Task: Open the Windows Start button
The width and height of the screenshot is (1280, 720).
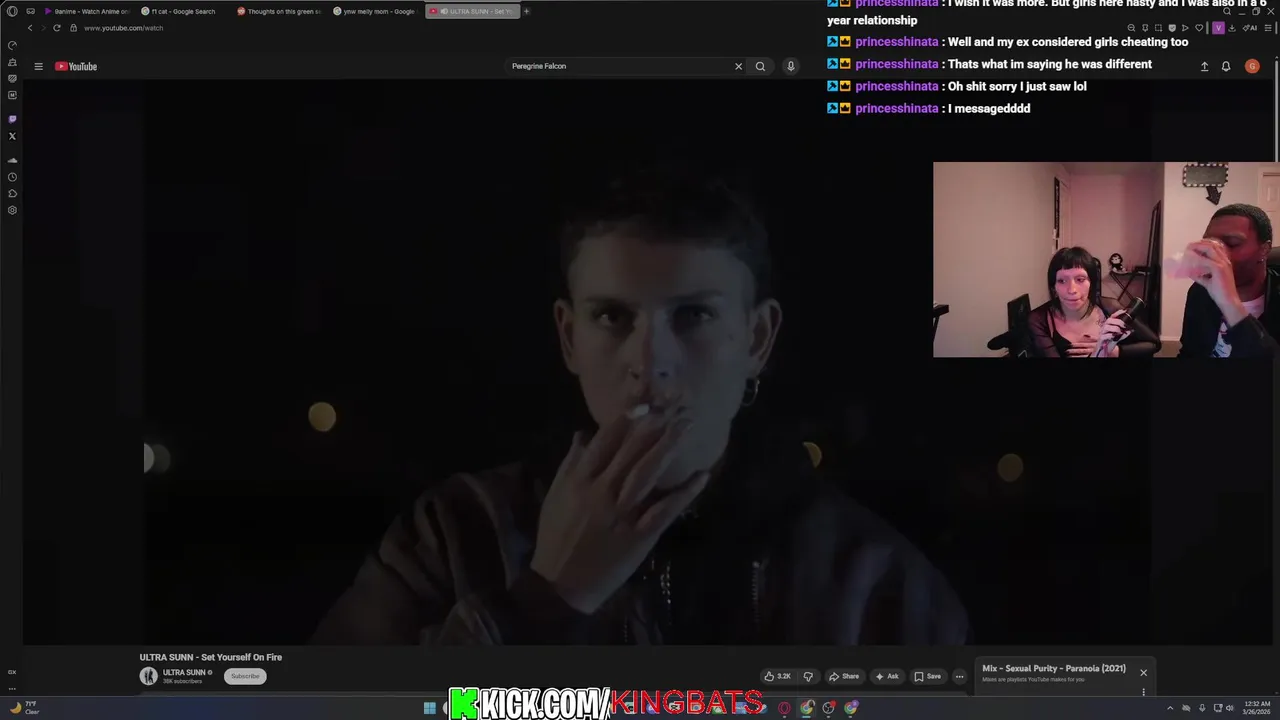Action: click(x=430, y=708)
